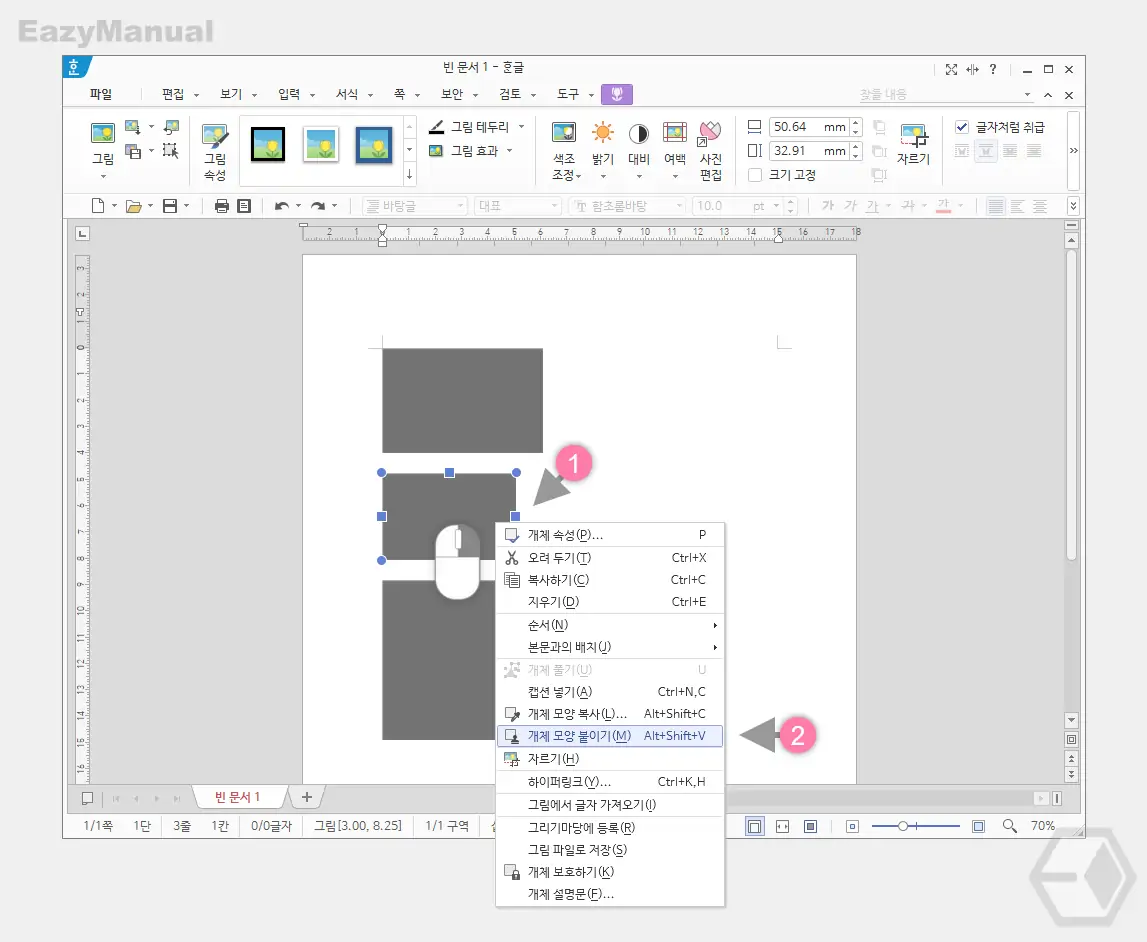The image size is (1147, 942).
Task: Click the 그림 (insert picture) icon
Action: pyautogui.click(x=103, y=134)
